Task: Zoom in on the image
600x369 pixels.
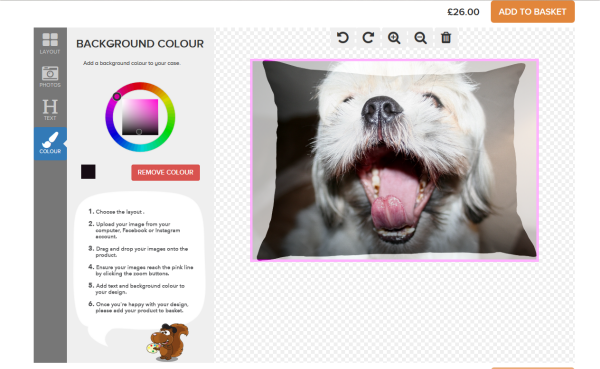Action: pyautogui.click(x=394, y=38)
